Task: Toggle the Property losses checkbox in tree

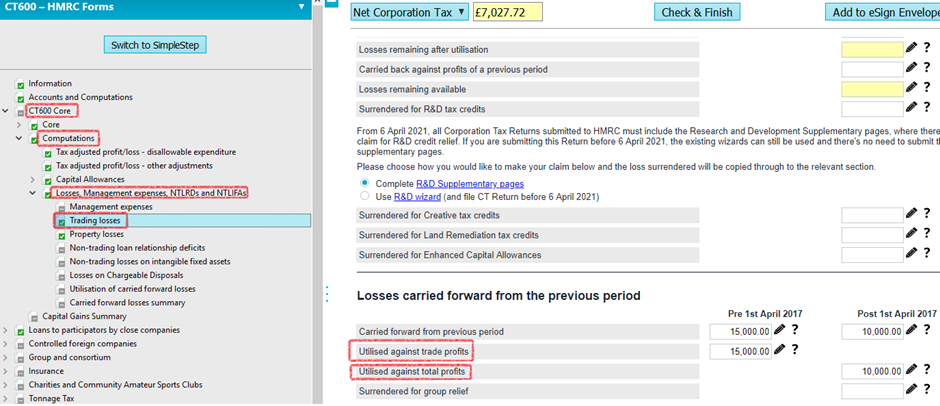Action: tap(61, 234)
